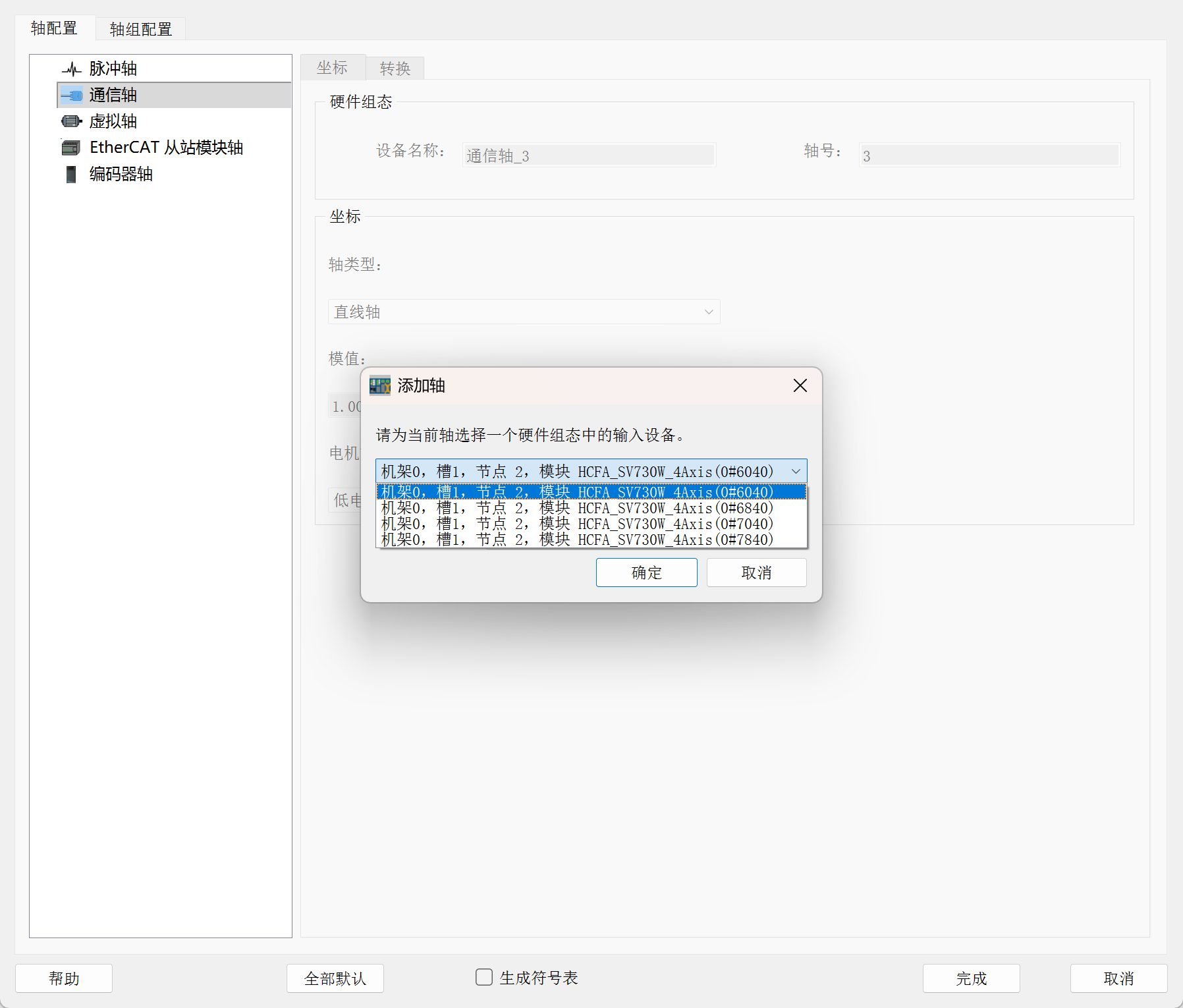
Task: Click the pulse axis waveform icon
Action: tap(71, 69)
